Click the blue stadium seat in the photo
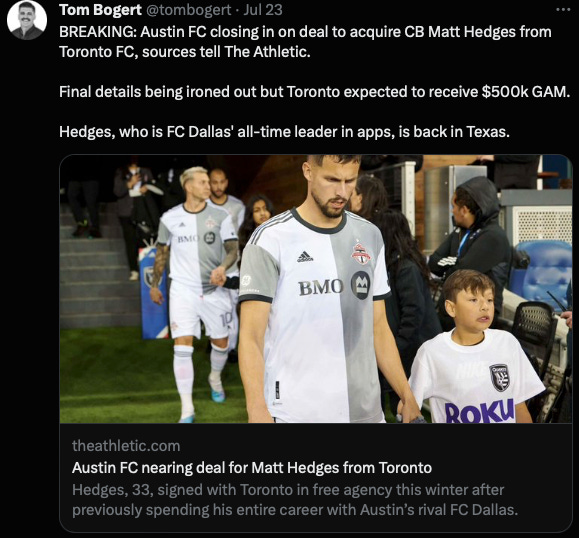Screen dimensions: 579x538 [x=543, y=270]
